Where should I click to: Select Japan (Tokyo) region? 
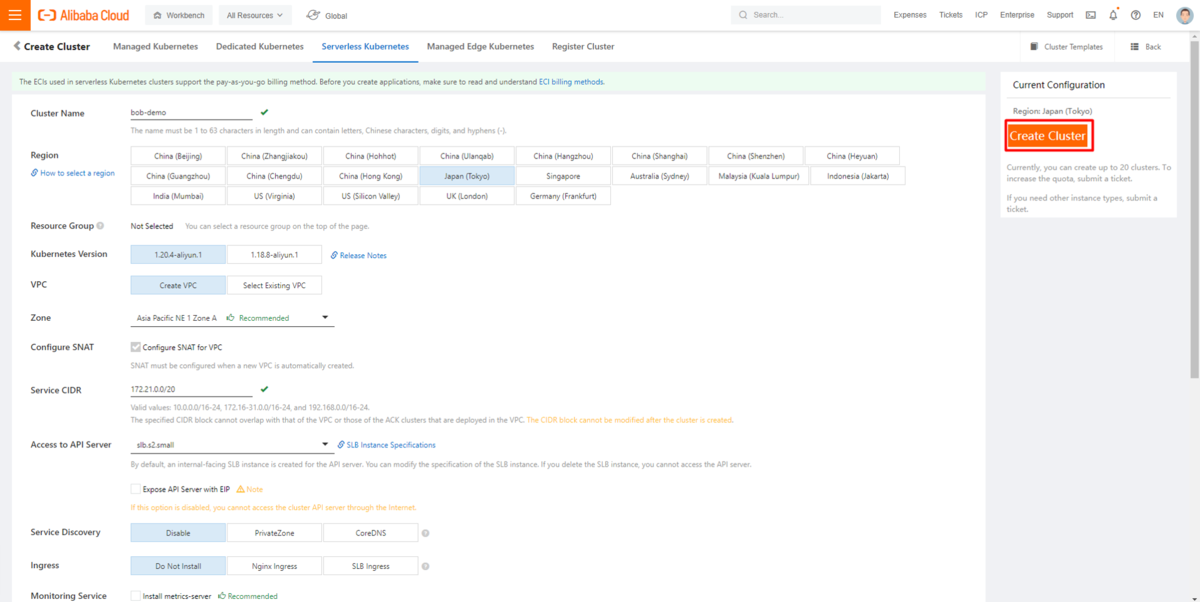(467, 176)
